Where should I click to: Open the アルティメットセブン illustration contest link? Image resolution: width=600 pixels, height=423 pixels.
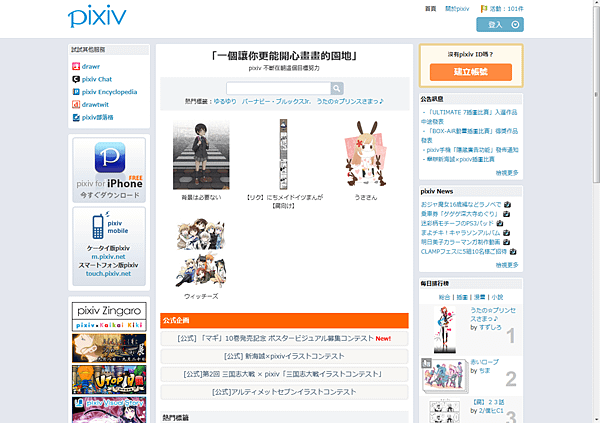click(284, 392)
